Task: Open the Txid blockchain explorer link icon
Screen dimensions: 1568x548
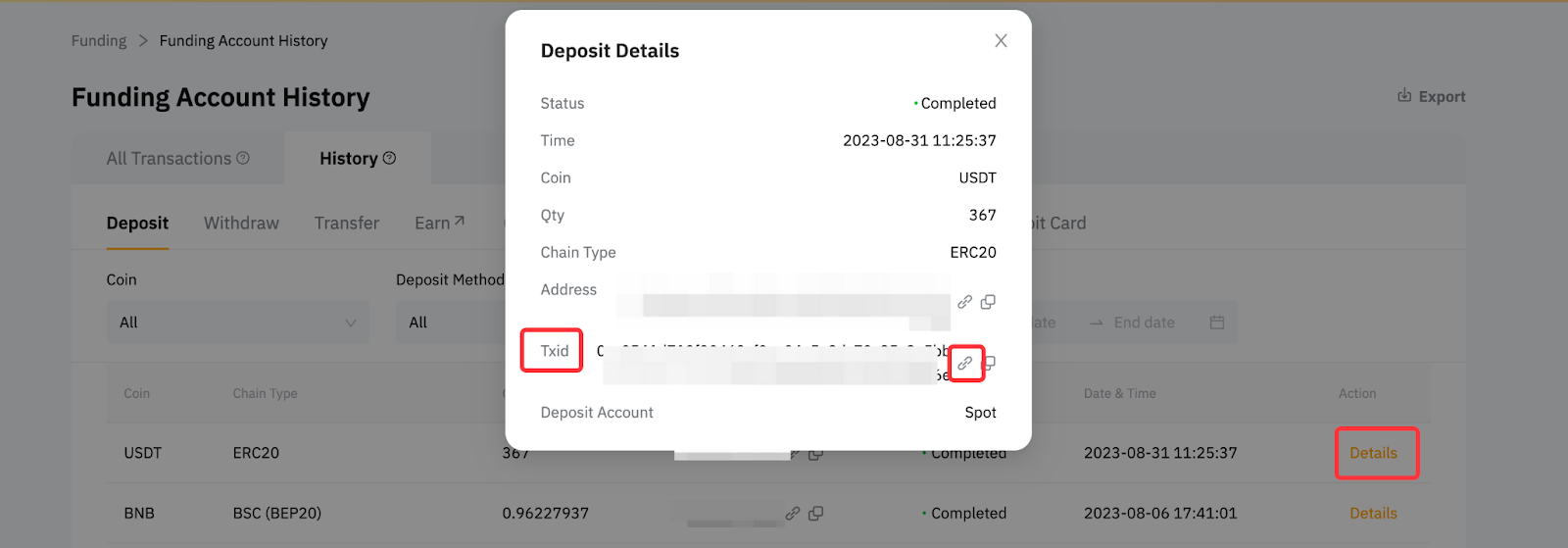Action: [x=965, y=364]
